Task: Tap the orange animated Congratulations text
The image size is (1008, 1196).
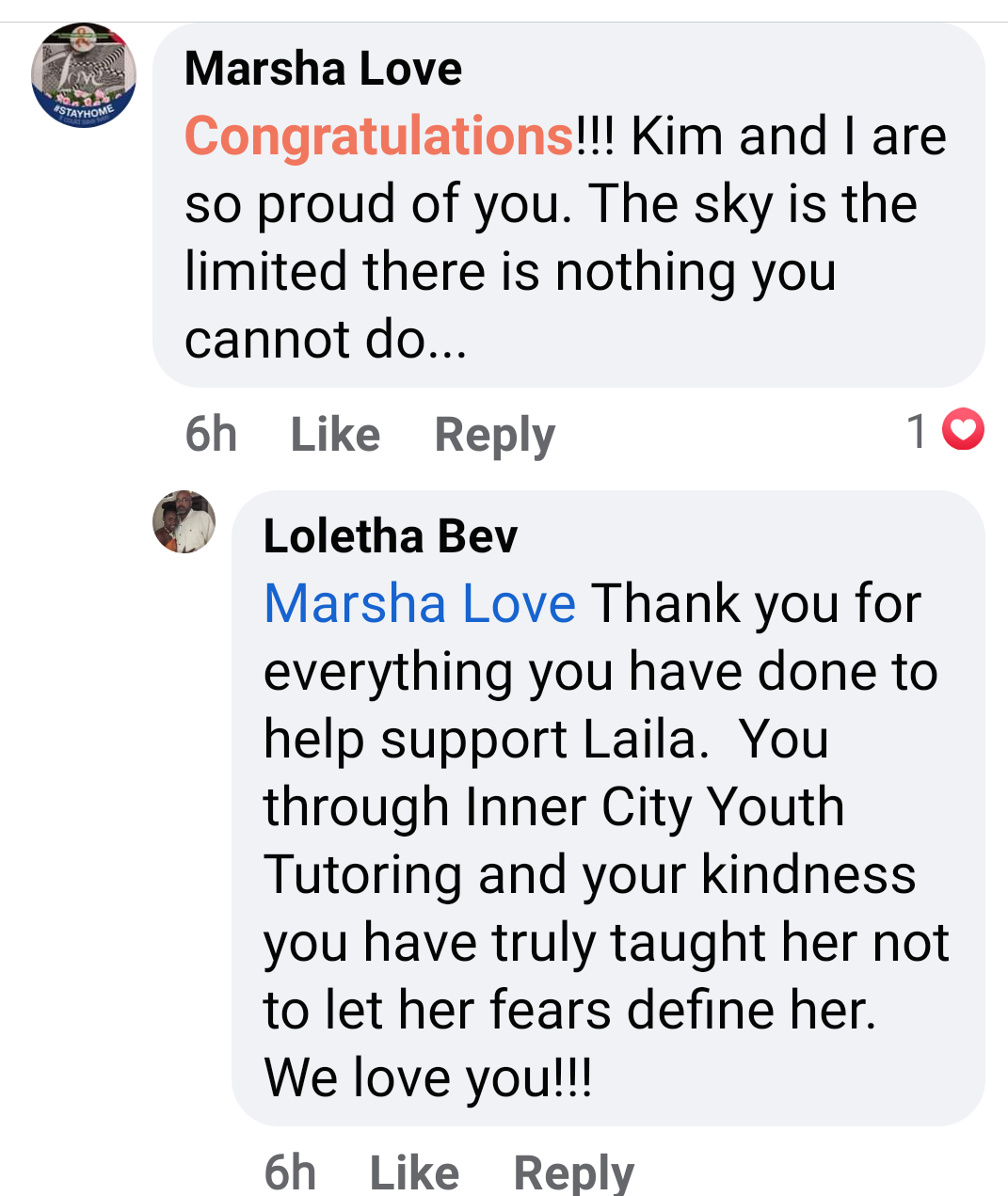Action: [378, 136]
